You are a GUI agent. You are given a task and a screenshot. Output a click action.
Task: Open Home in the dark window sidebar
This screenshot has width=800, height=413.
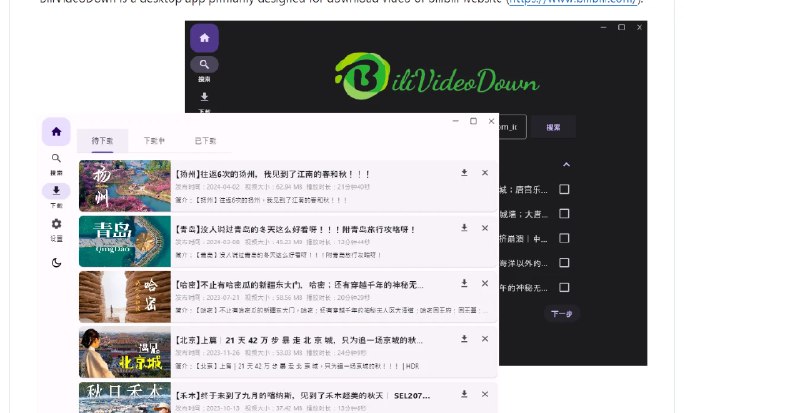205,38
